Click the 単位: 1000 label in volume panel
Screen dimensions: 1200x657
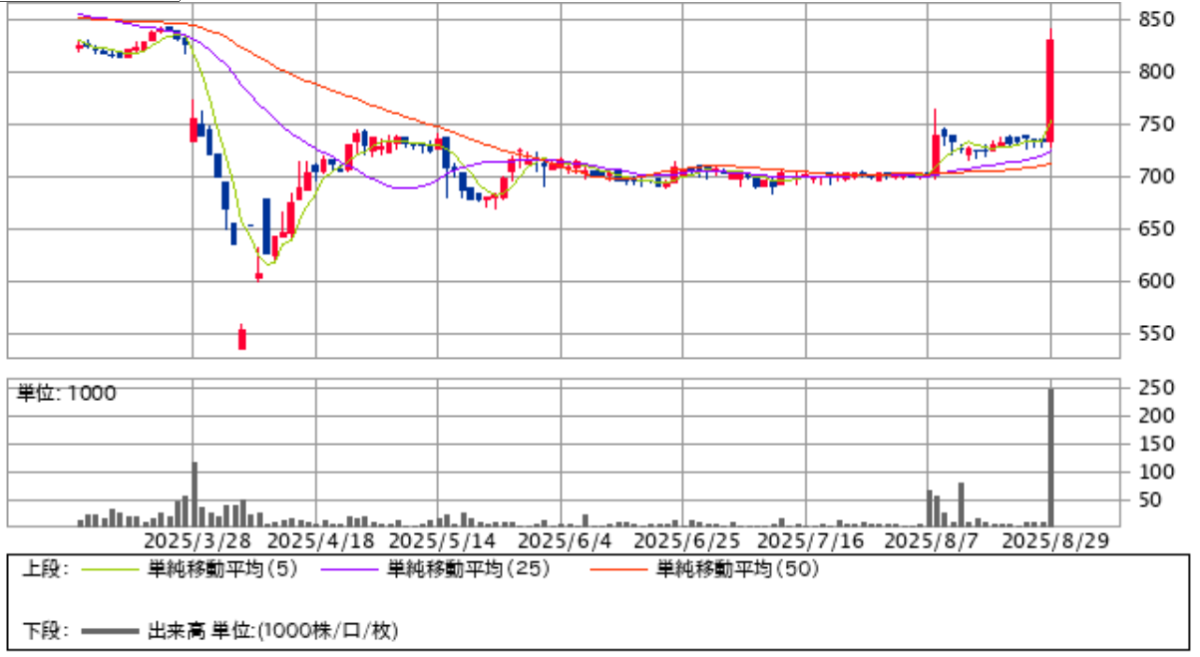(66, 394)
